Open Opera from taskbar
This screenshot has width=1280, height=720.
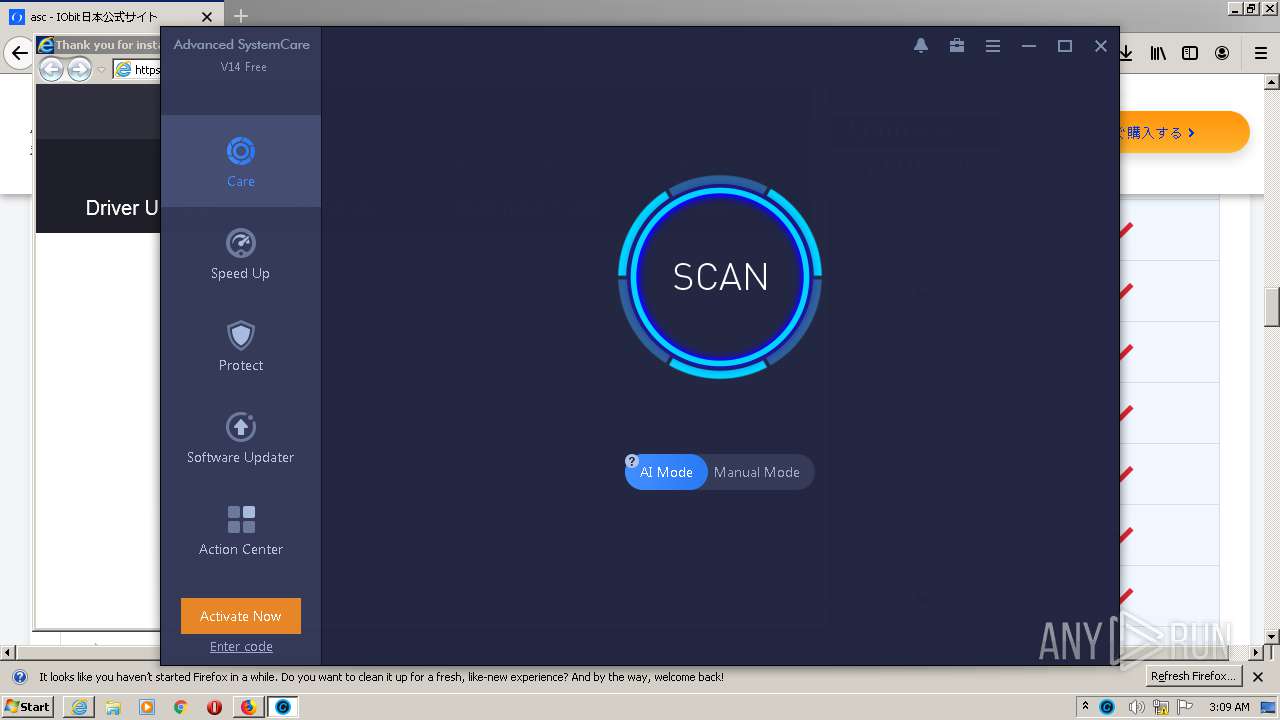click(x=215, y=707)
